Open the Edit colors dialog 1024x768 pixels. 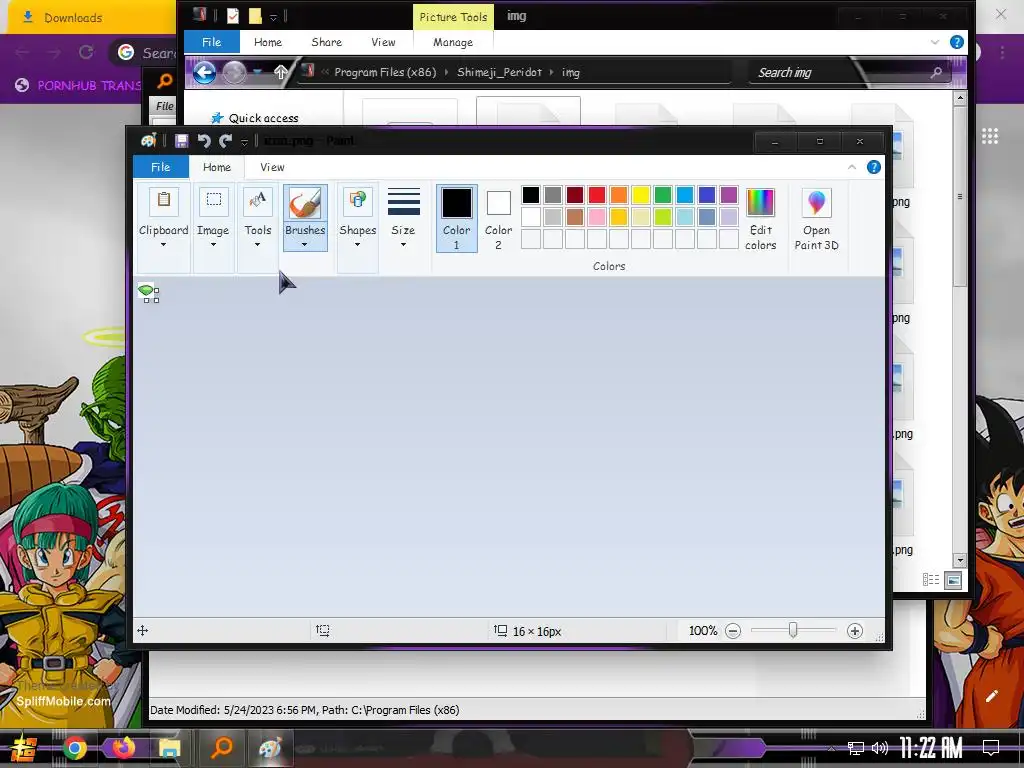click(x=760, y=219)
